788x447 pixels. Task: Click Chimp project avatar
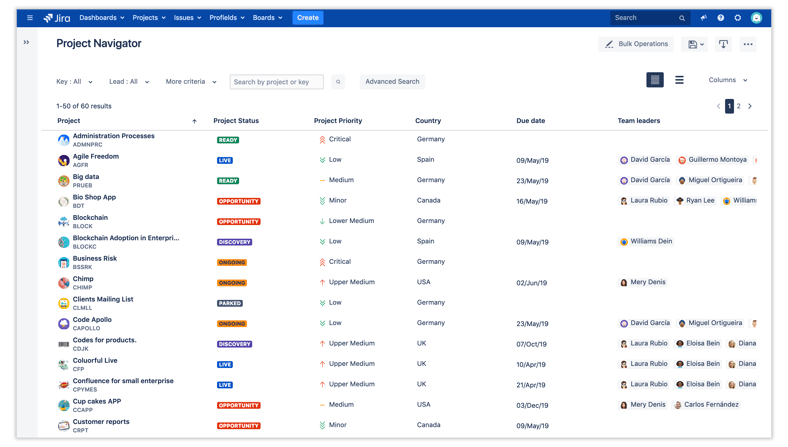(63, 283)
